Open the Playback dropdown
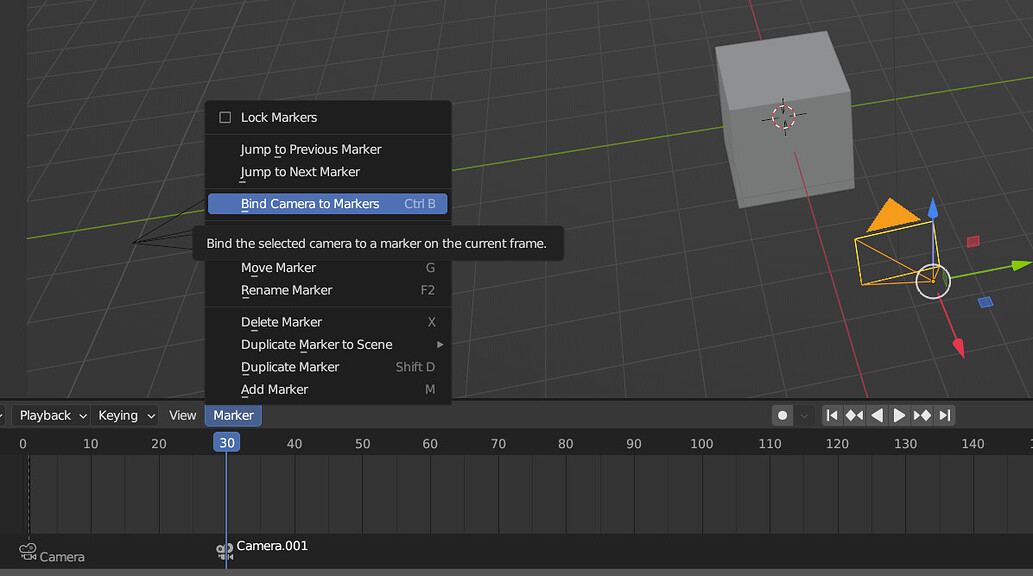This screenshot has width=1033, height=576. coord(51,415)
